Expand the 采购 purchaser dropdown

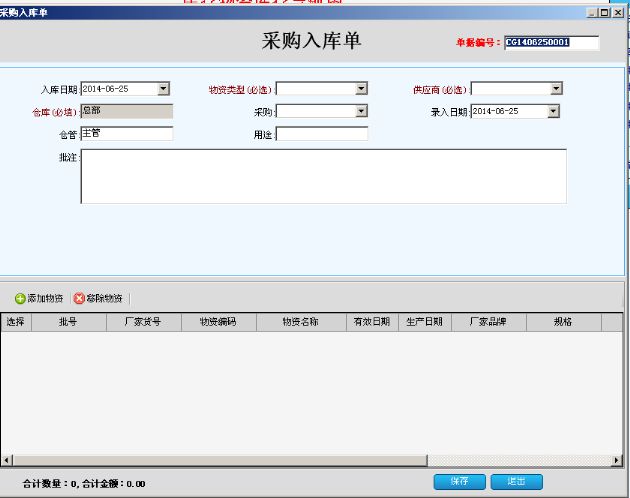[362, 111]
